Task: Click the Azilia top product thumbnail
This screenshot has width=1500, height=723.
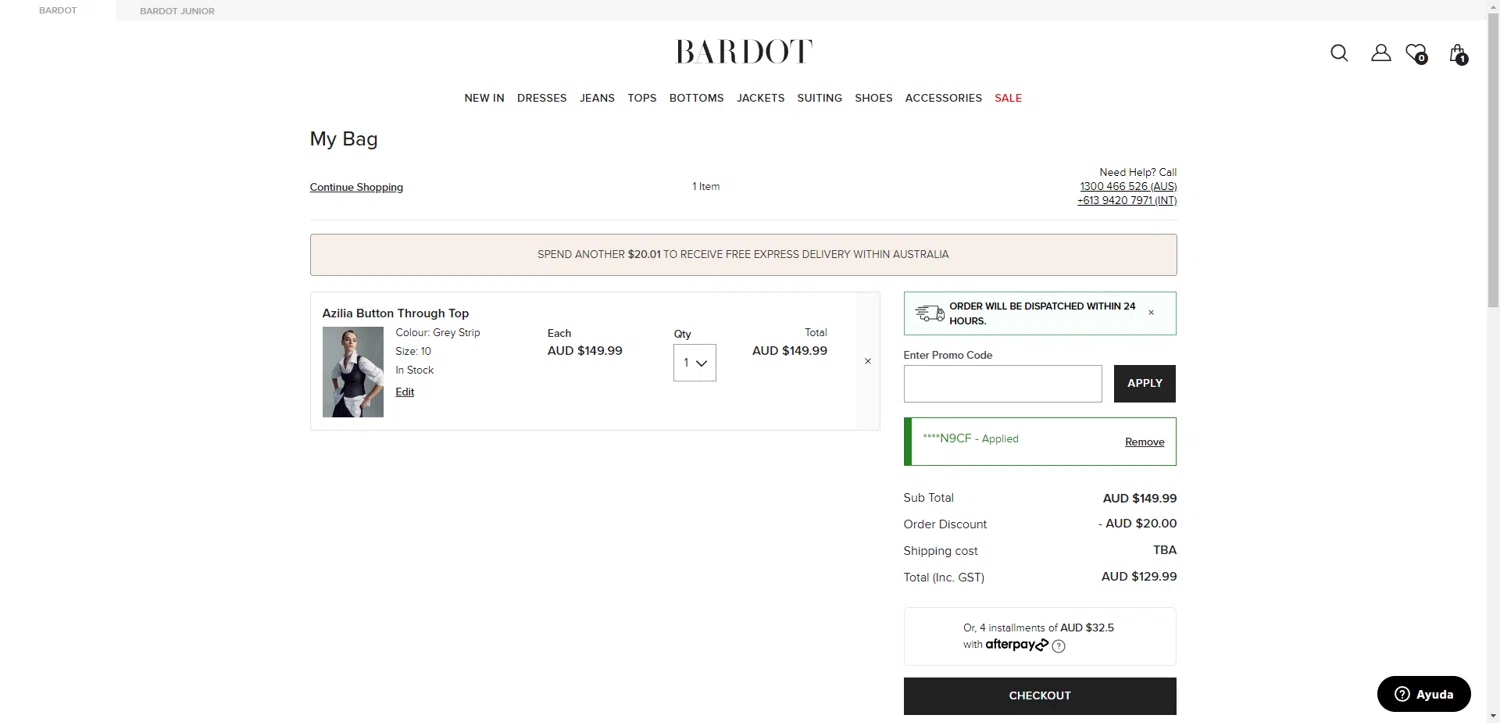Action: point(353,372)
